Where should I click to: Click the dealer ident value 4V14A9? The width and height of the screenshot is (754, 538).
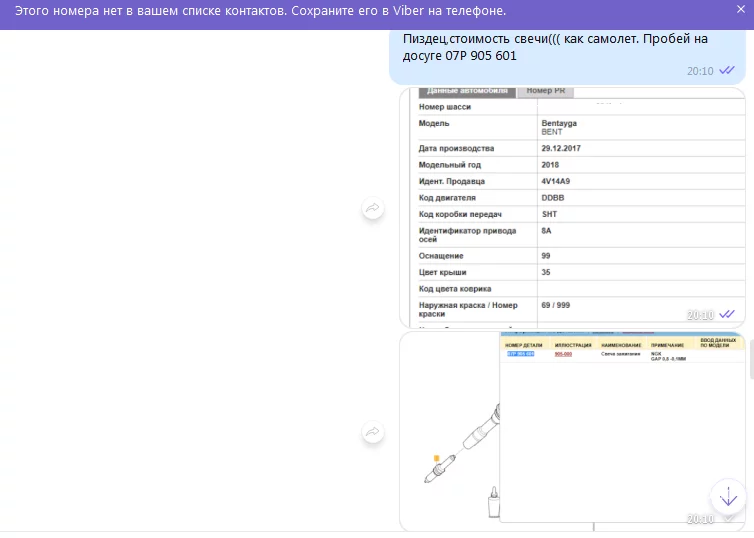tap(555, 181)
